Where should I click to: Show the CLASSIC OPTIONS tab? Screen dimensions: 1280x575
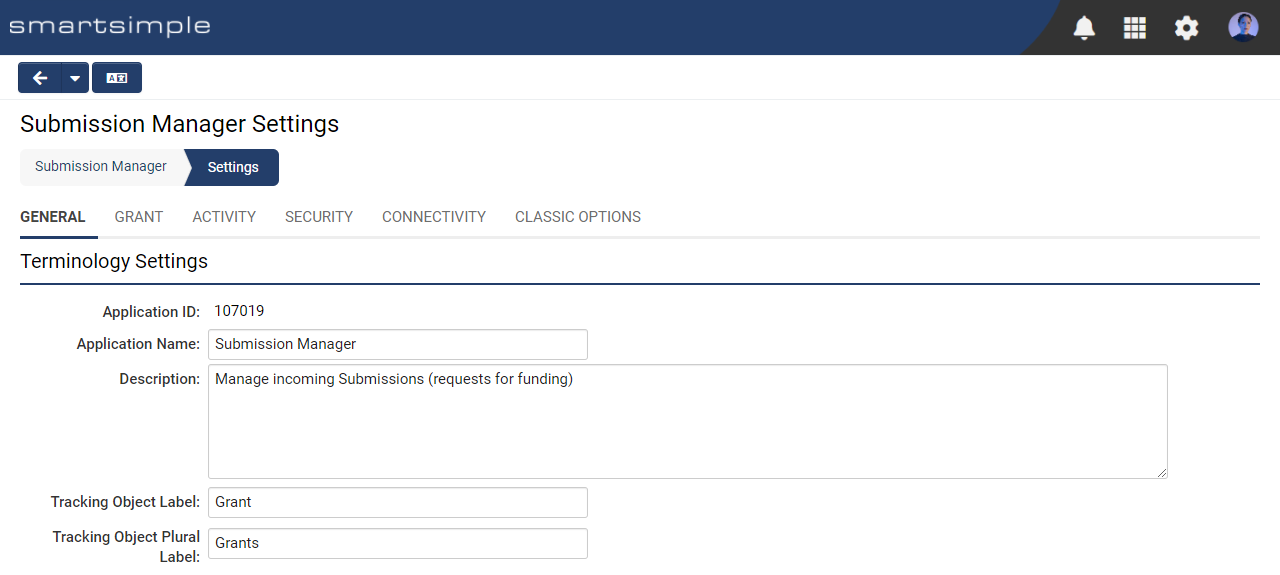[x=578, y=217]
